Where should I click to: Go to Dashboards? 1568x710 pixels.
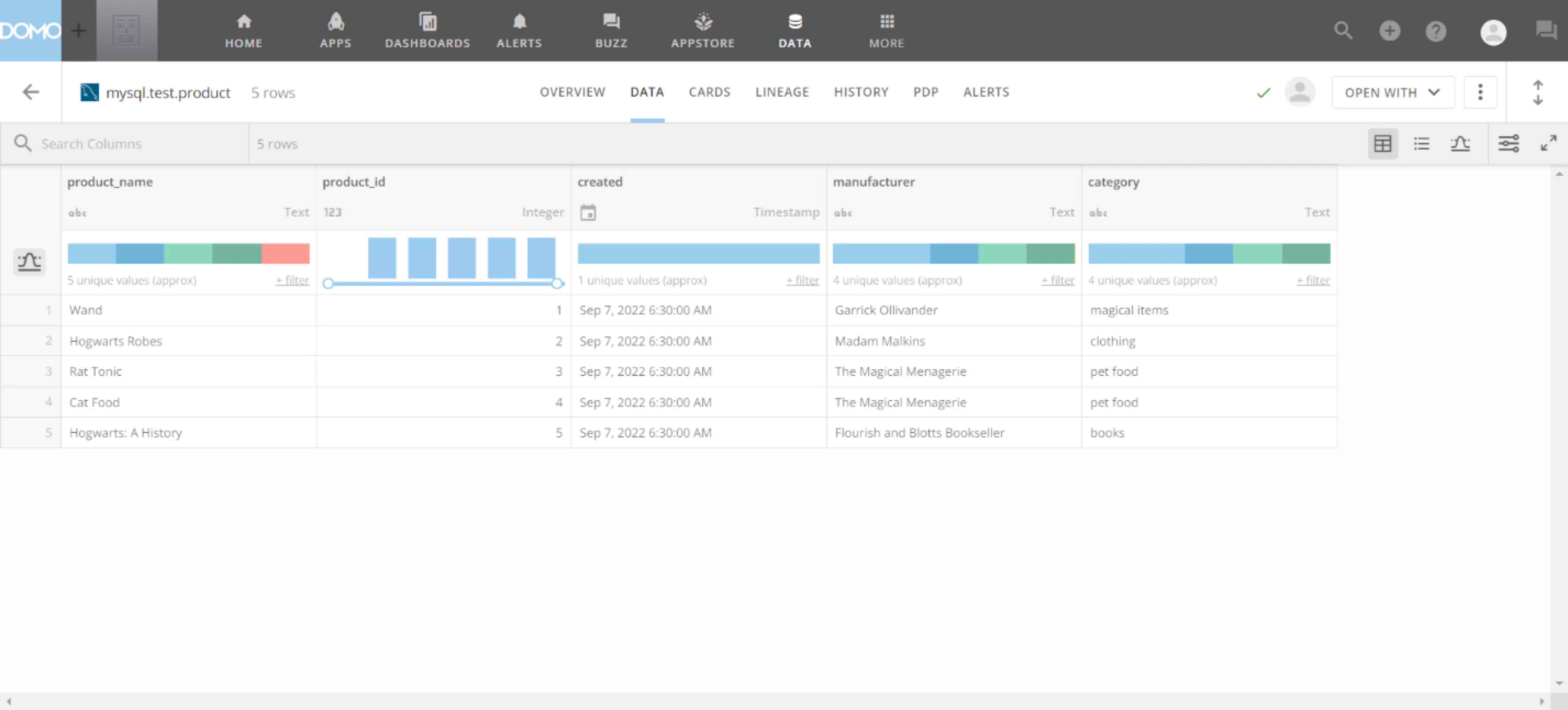click(427, 30)
